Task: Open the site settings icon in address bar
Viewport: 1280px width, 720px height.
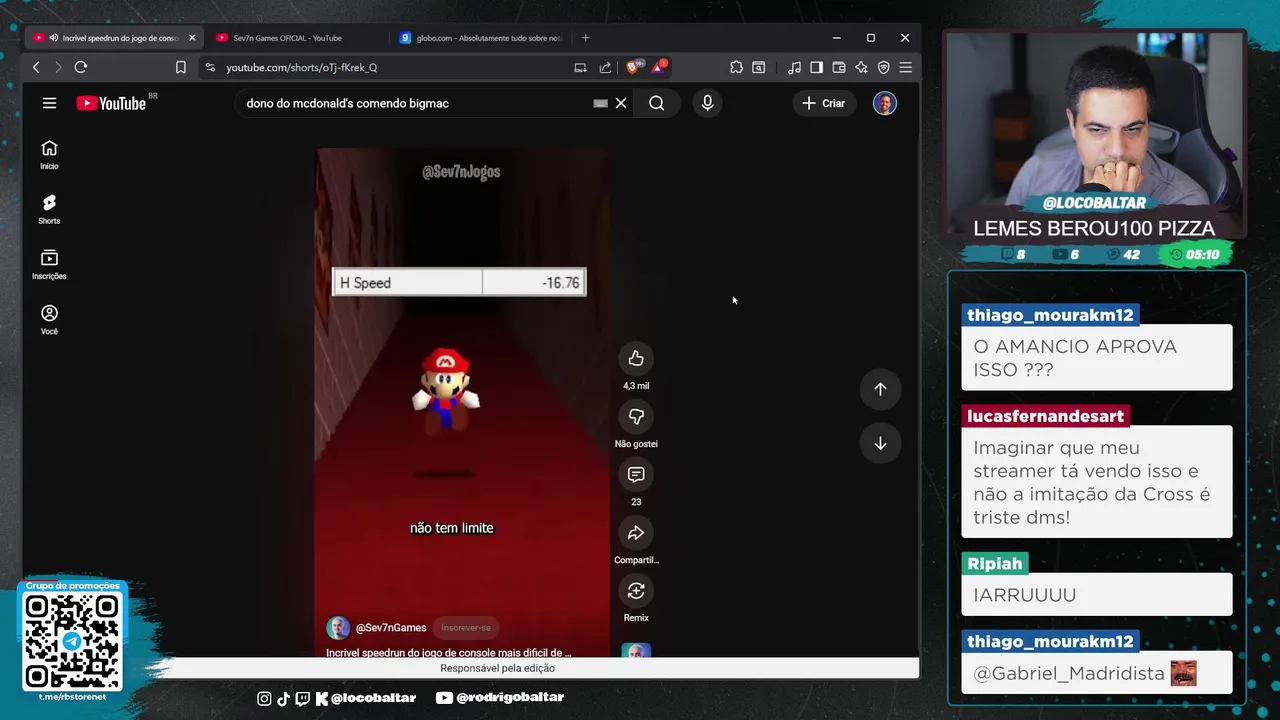Action: pyautogui.click(x=209, y=67)
